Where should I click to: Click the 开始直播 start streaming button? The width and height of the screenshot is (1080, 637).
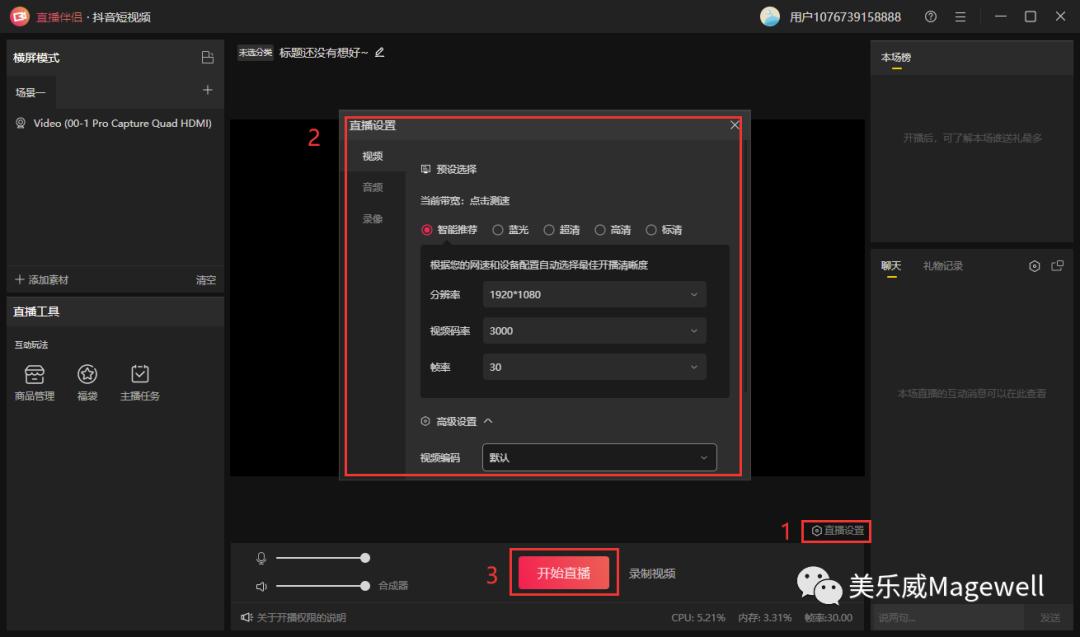click(x=564, y=572)
